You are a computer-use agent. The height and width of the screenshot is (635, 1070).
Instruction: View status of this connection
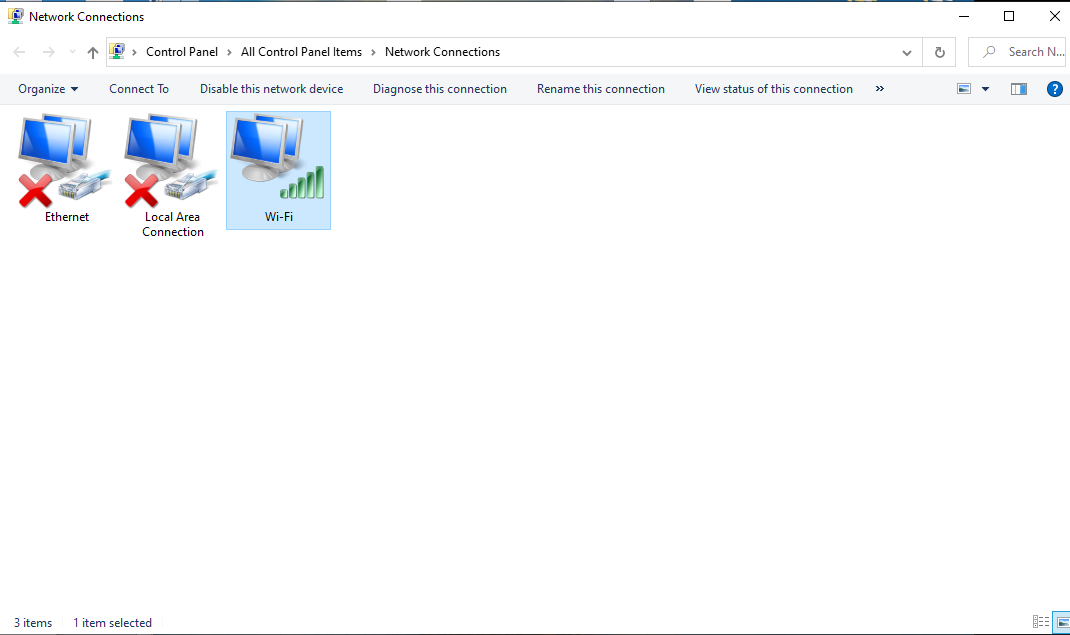click(773, 88)
